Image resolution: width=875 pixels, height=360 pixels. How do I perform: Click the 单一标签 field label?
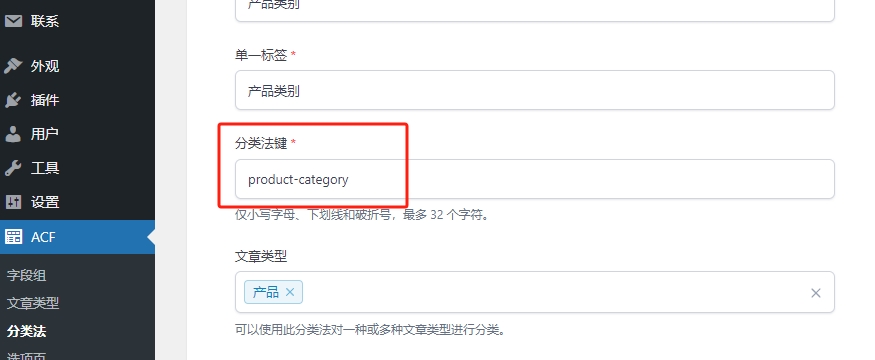pyautogui.click(x=261, y=55)
